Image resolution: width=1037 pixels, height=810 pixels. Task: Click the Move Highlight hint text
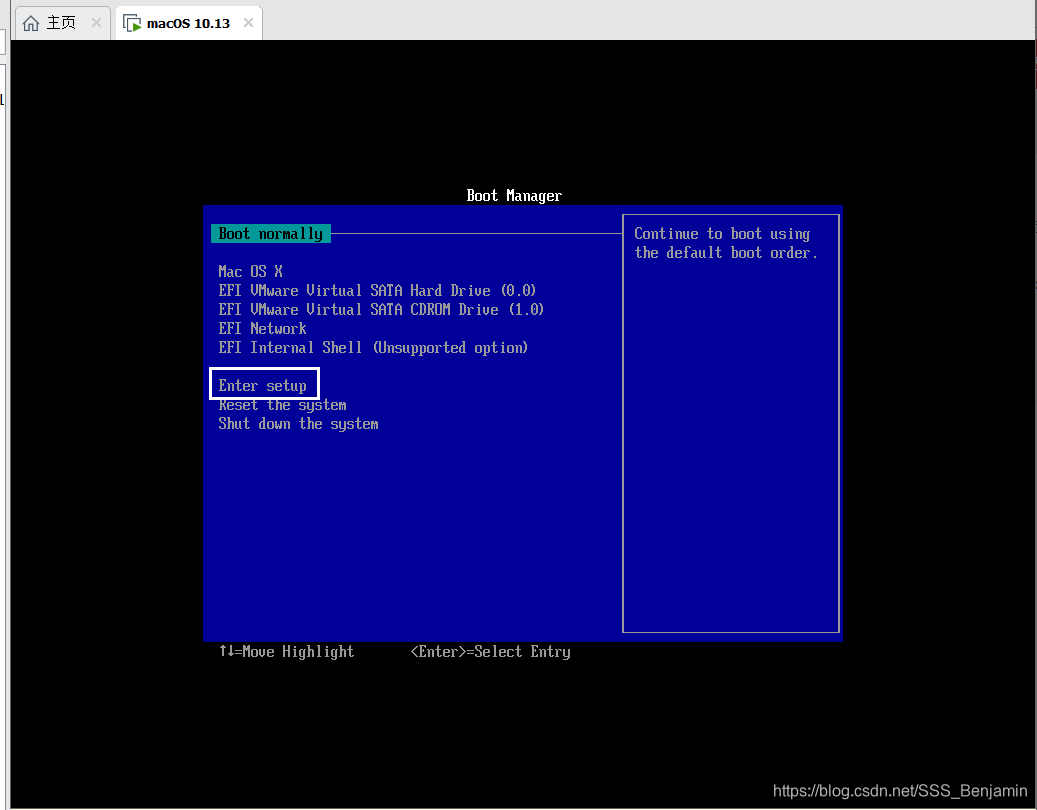coord(286,652)
